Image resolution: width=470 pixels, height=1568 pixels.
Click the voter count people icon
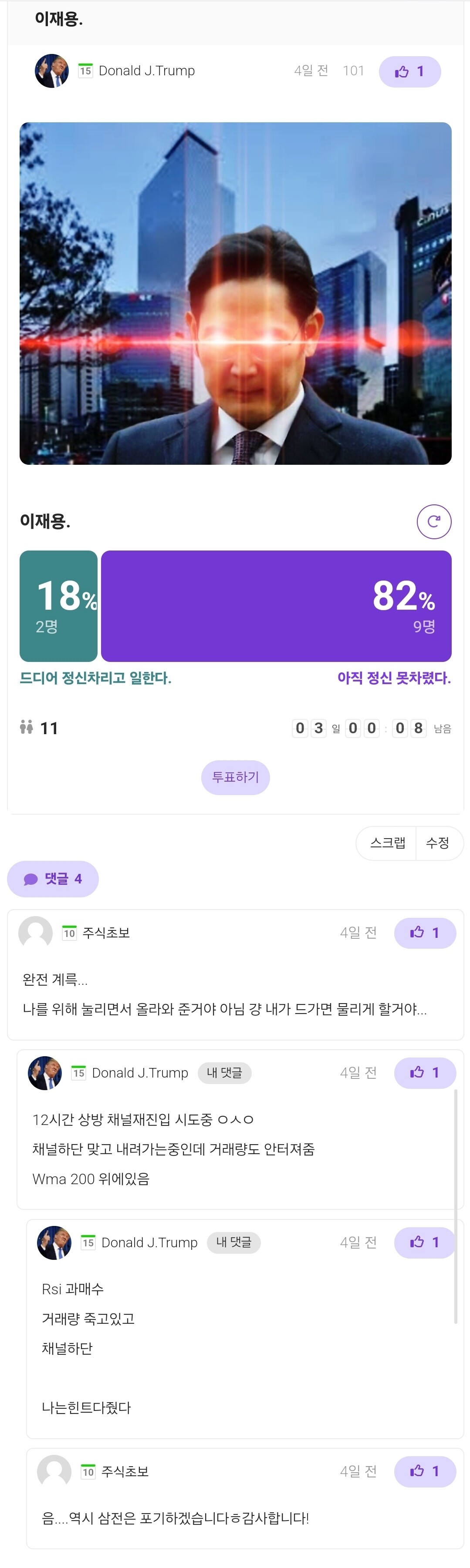pyautogui.click(x=26, y=727)
